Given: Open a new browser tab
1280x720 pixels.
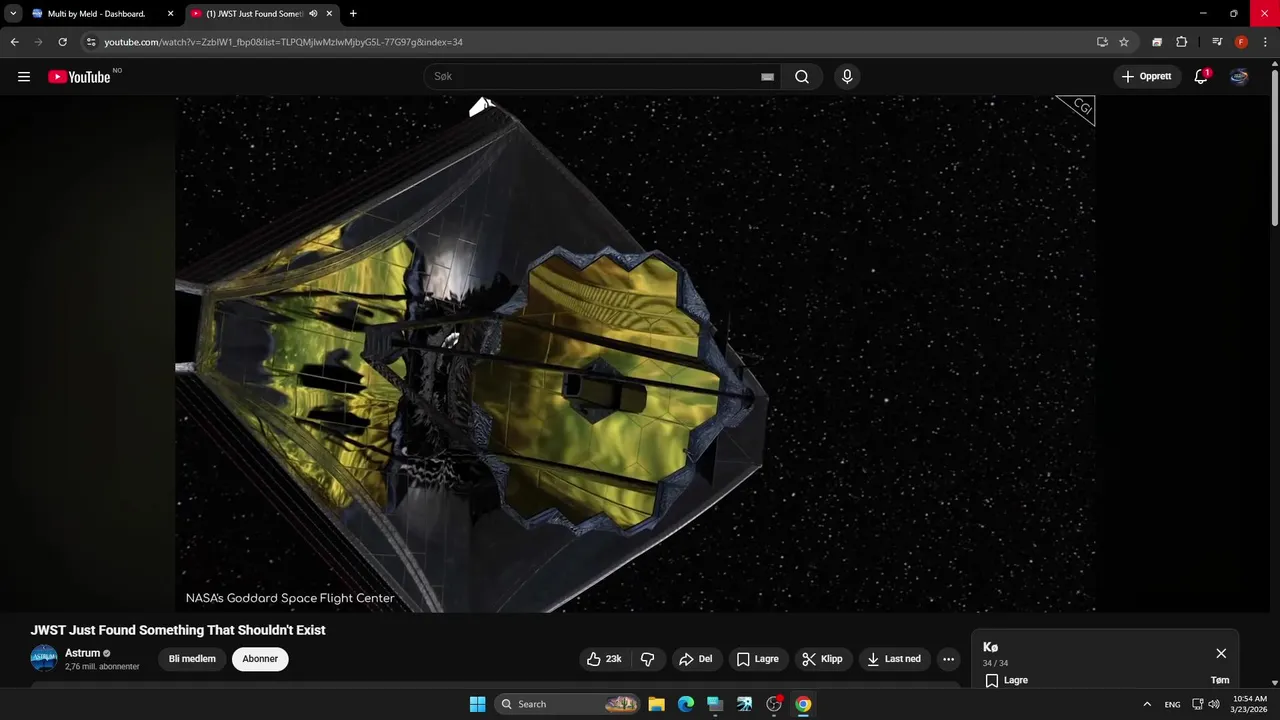Looking at the screenshot, I should pyautogui.click(x=353, y=14).
